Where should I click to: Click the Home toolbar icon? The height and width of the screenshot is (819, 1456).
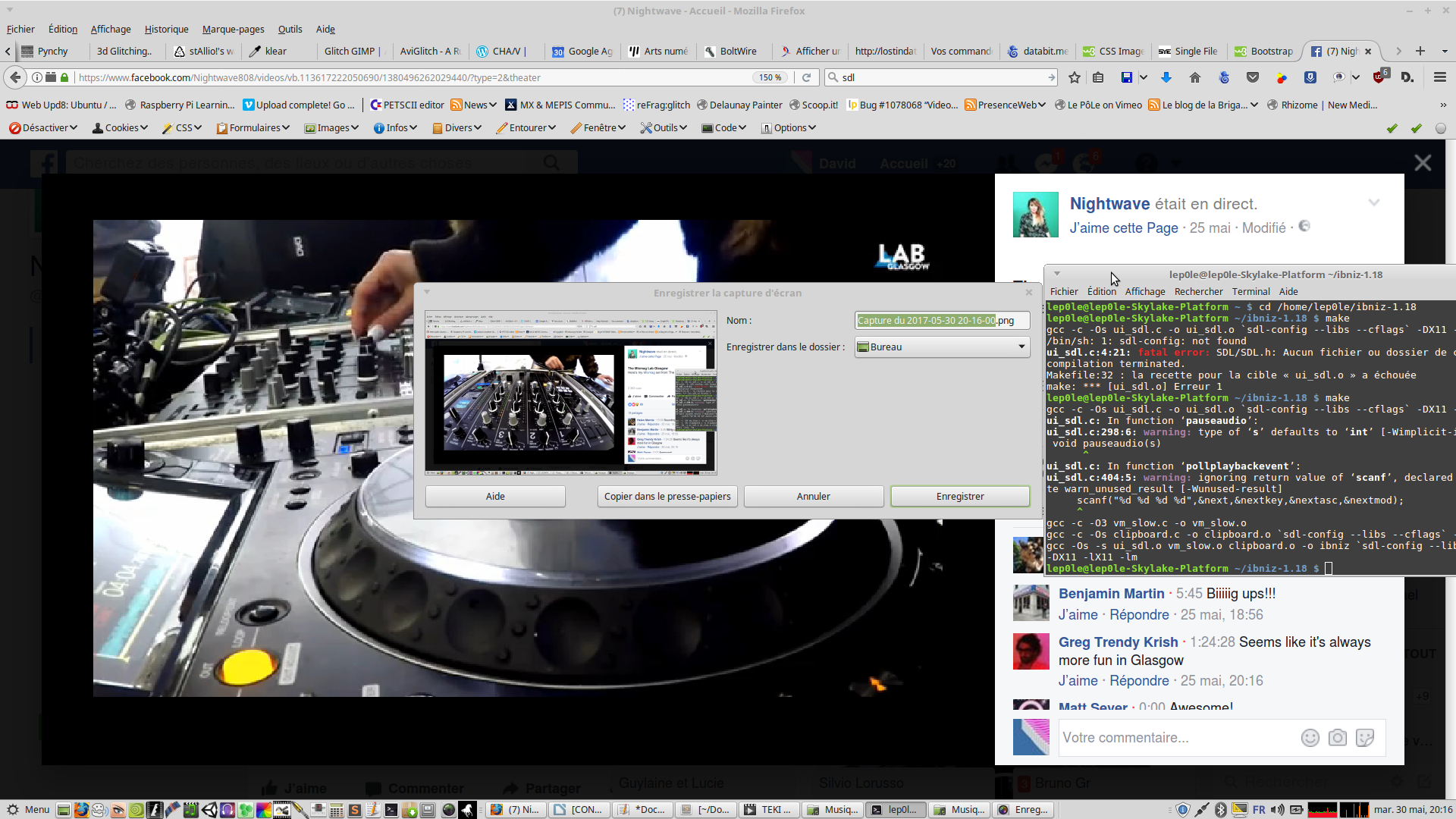tap(1195, 77)
